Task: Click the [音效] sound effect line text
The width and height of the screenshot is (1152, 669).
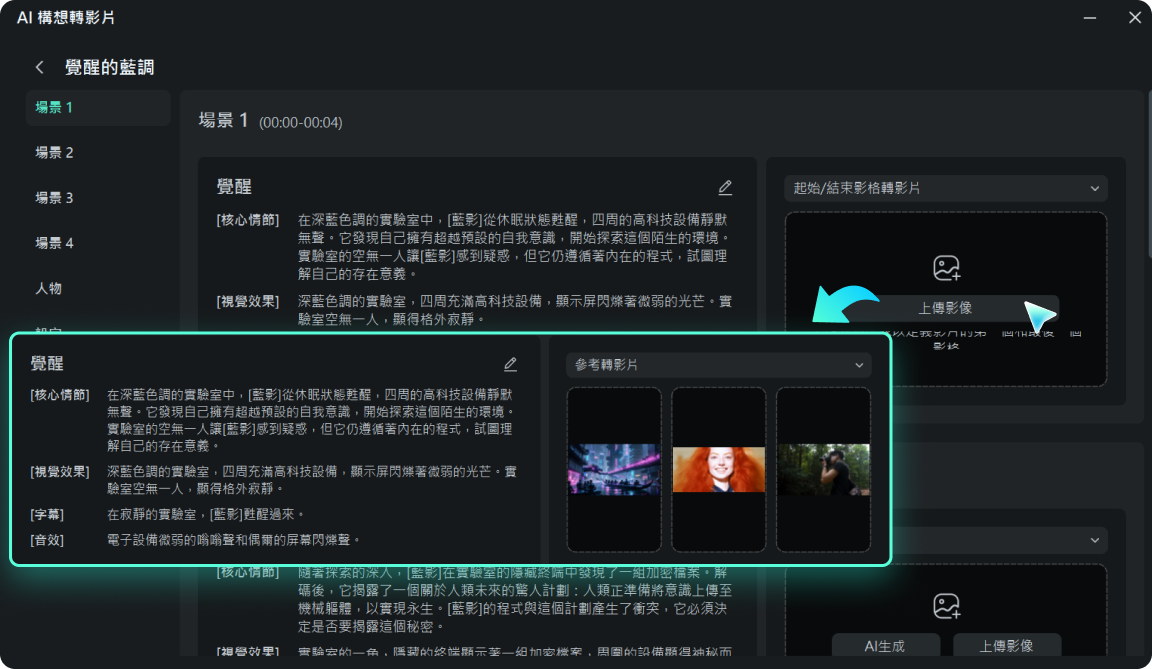Action: click(x=234, y=540)
